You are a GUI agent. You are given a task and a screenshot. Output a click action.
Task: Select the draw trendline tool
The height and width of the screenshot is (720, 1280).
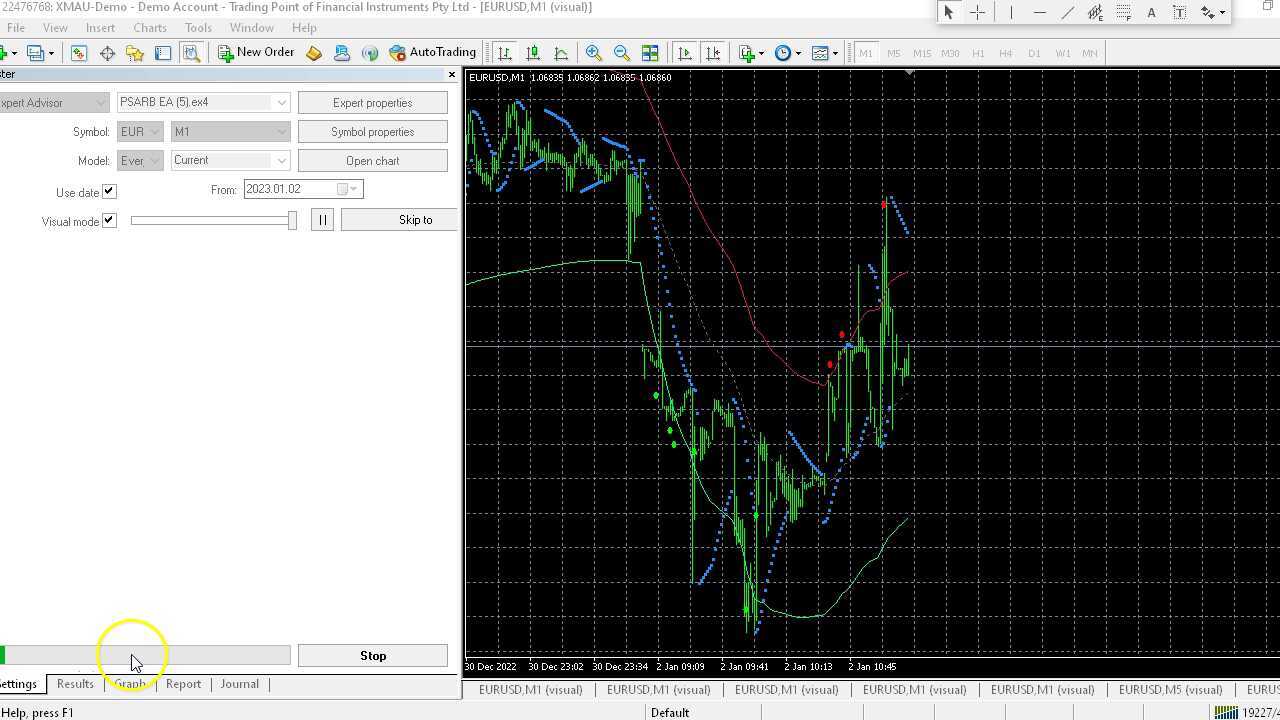pyautogui.click(x=1067, y=12)
